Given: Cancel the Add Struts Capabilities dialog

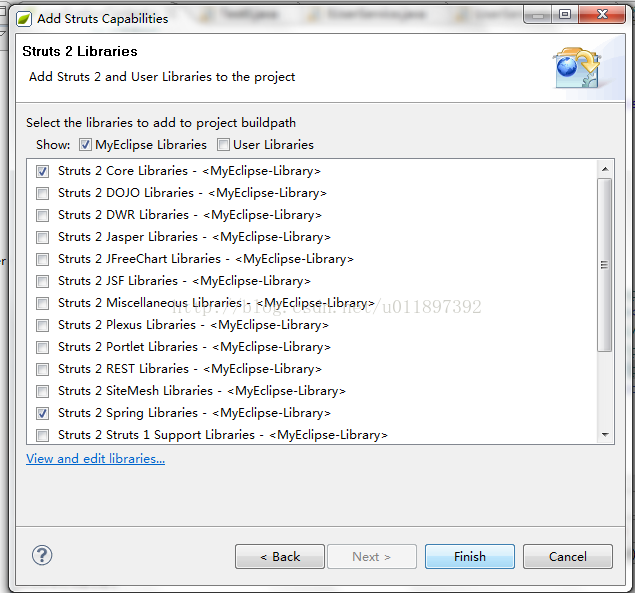Looking at the screenshot, I should click(568, 557).
